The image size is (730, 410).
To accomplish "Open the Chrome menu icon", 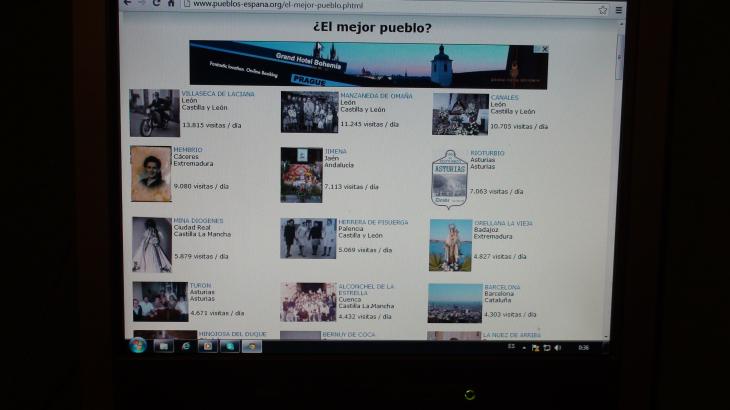I will point(618,9).
